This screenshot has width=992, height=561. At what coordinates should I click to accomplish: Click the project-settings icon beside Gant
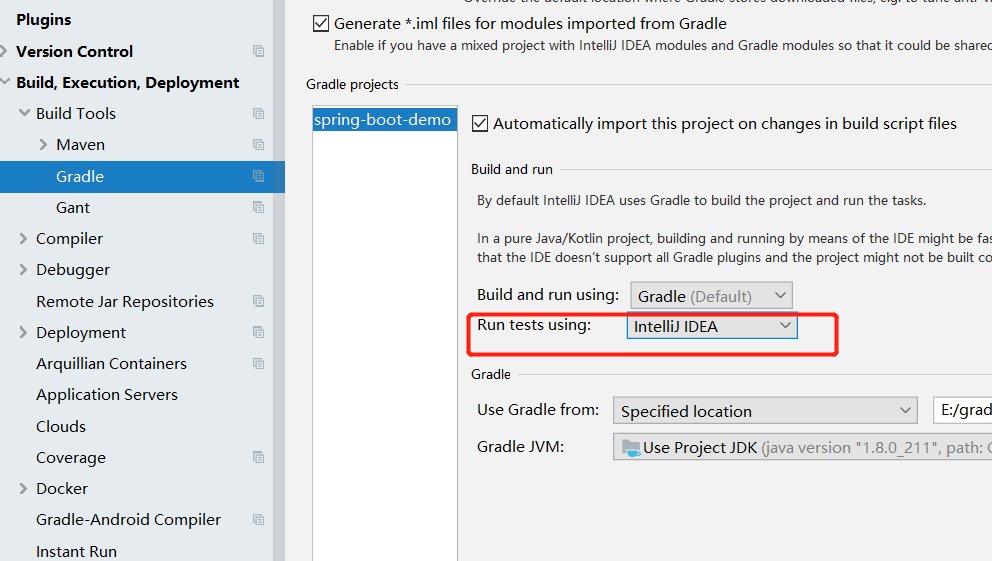click(258, 207)
